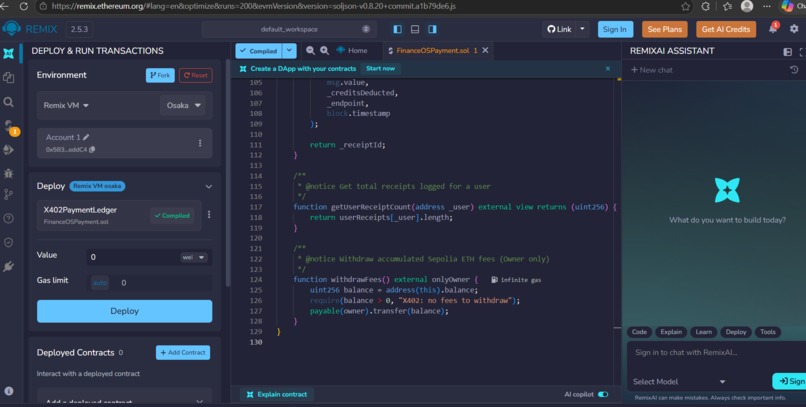
Task: Toggle the AI copilot switch
Action: (603, 394)
